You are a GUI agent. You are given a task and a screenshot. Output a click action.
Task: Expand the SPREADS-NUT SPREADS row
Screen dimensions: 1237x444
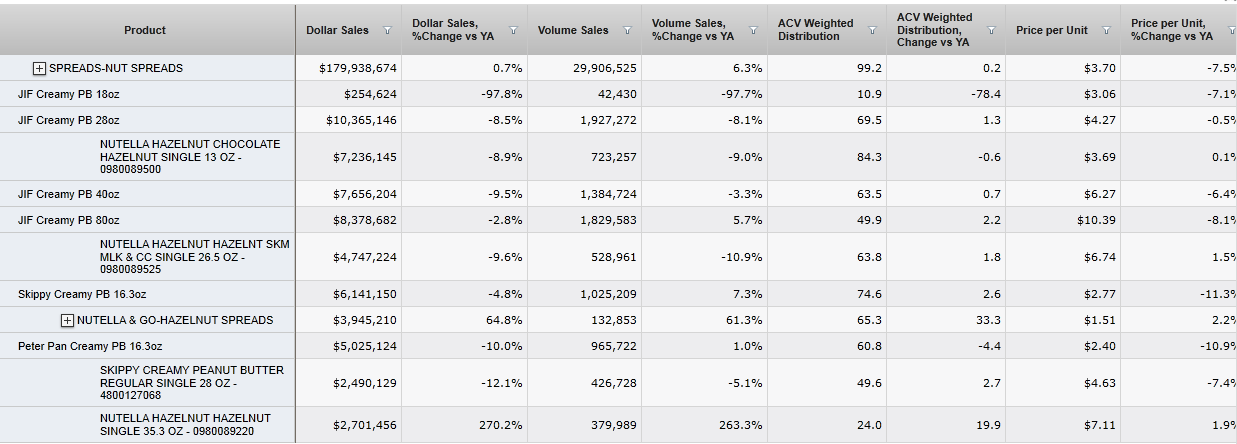tap(40, 68)
